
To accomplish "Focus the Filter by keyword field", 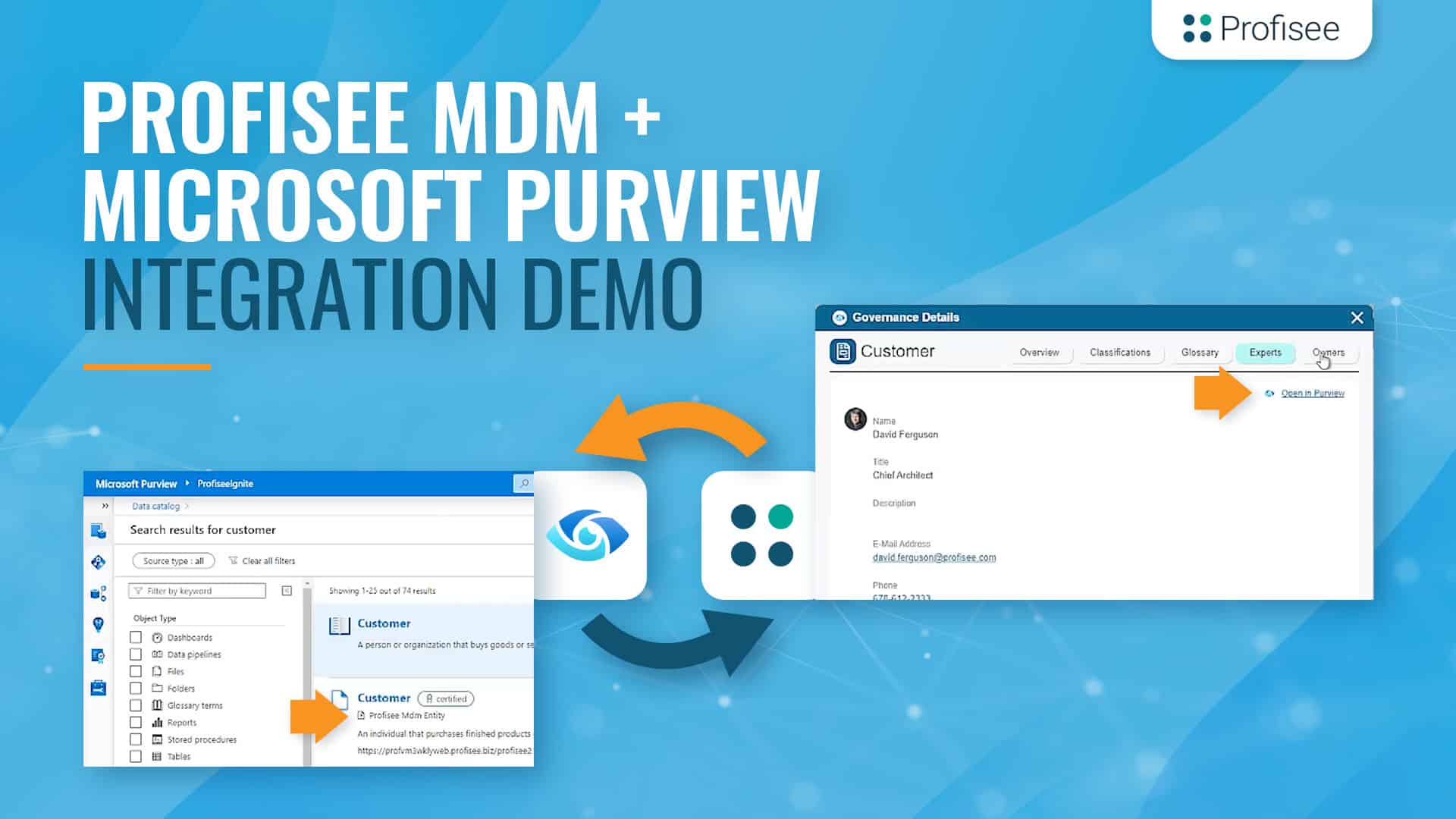I will pos(197,591).
